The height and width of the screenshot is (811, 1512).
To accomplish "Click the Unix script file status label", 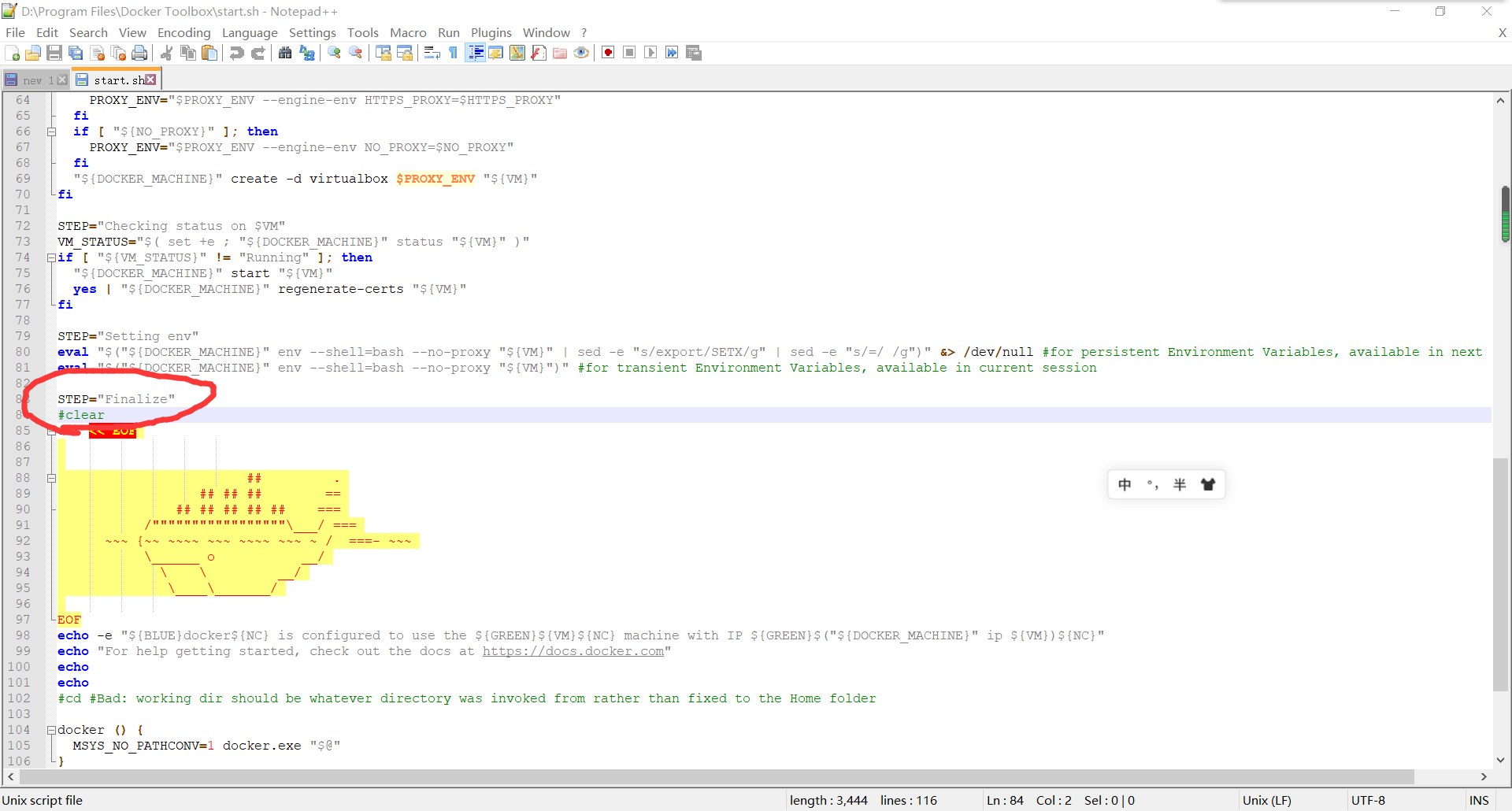I will tap(42, 800).
